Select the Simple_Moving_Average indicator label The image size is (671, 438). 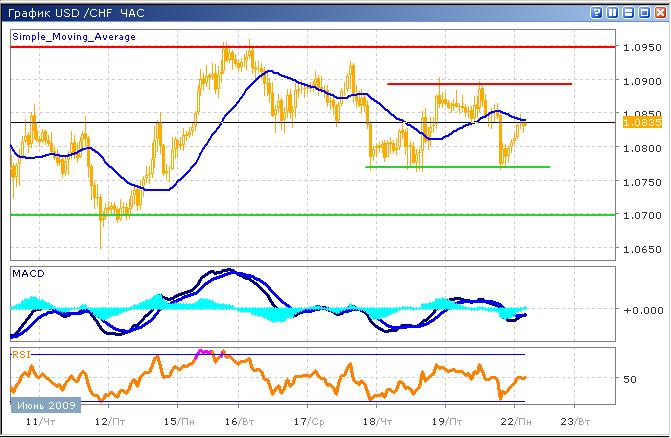62,35
